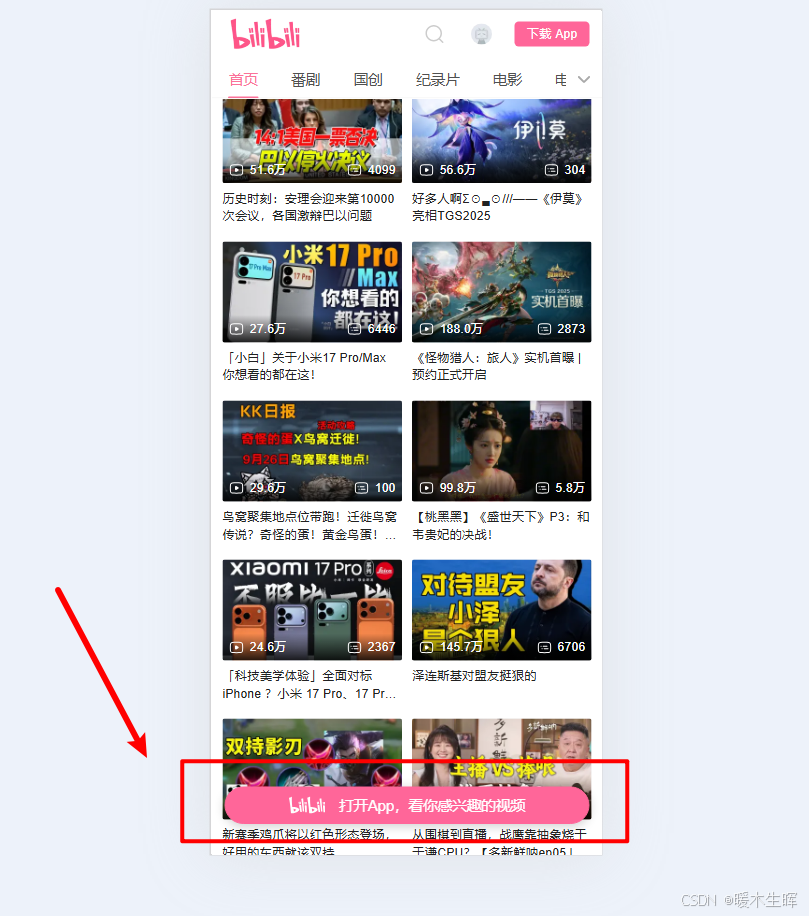Click play count icon beside 51.6万
The height and width of the screenshot is (916, 809).
(x=237, y=170)
